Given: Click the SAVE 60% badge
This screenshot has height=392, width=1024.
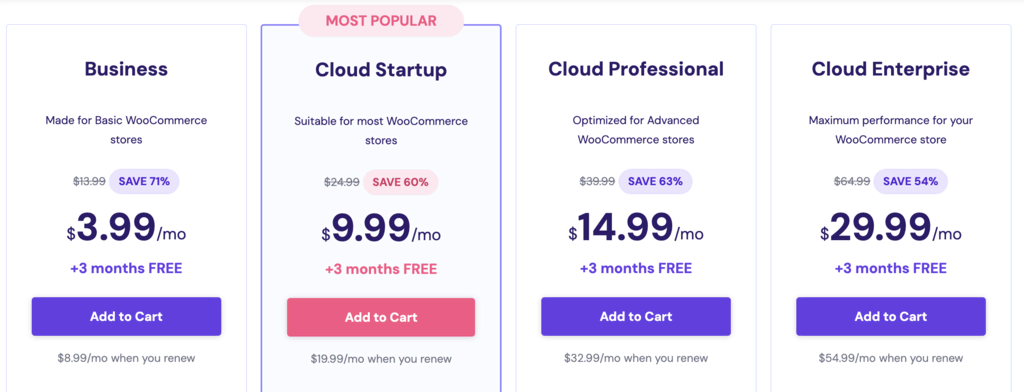Looking at the screenshot, I should pyautogui.click(x=400, y=182).
